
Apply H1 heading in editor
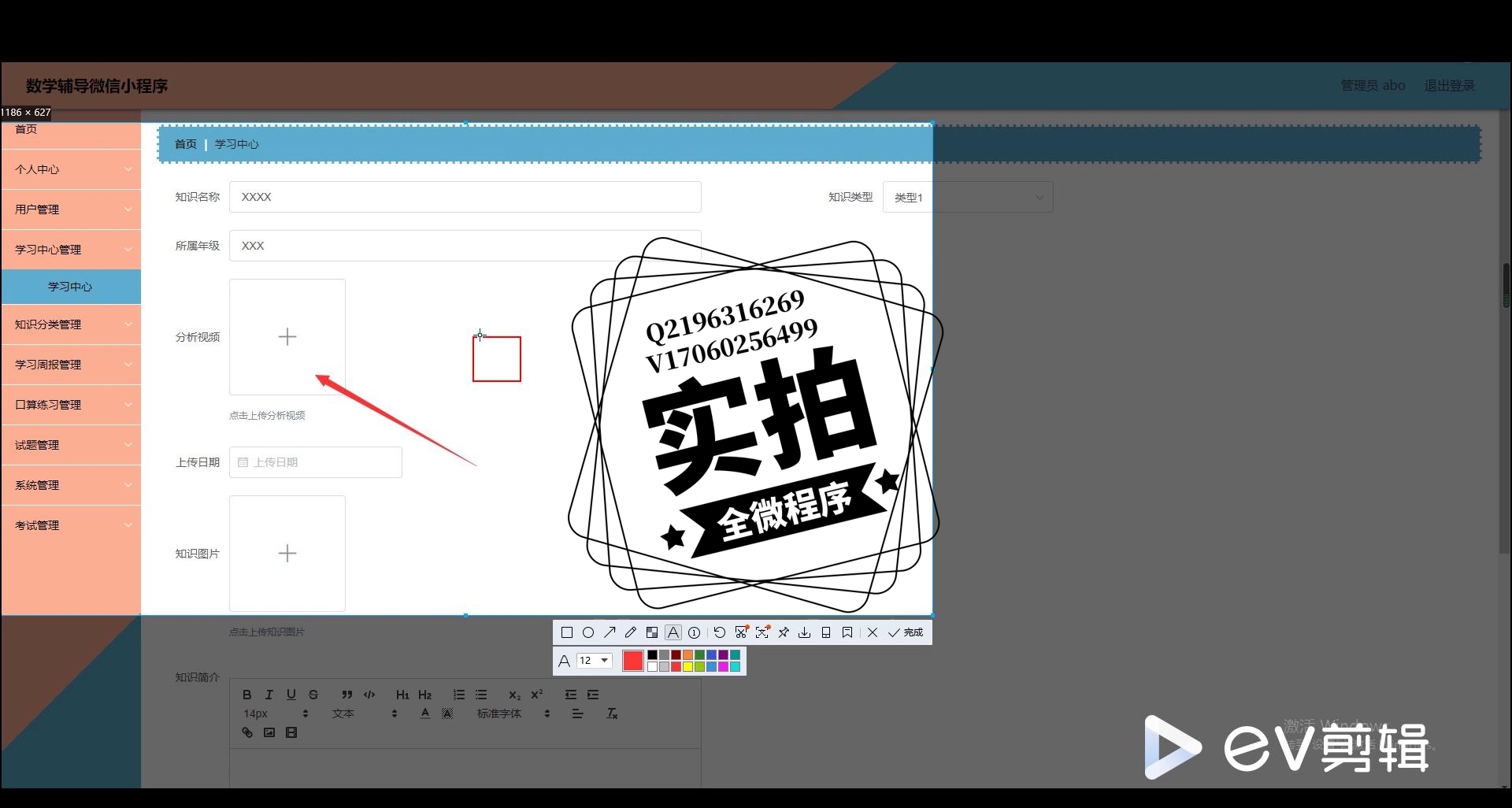click(402, 695)
